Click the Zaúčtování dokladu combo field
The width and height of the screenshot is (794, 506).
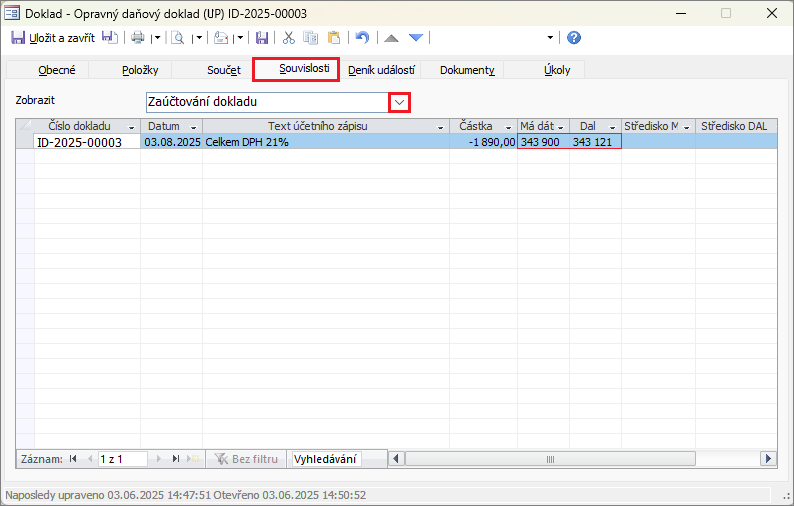tap(267, 102)
